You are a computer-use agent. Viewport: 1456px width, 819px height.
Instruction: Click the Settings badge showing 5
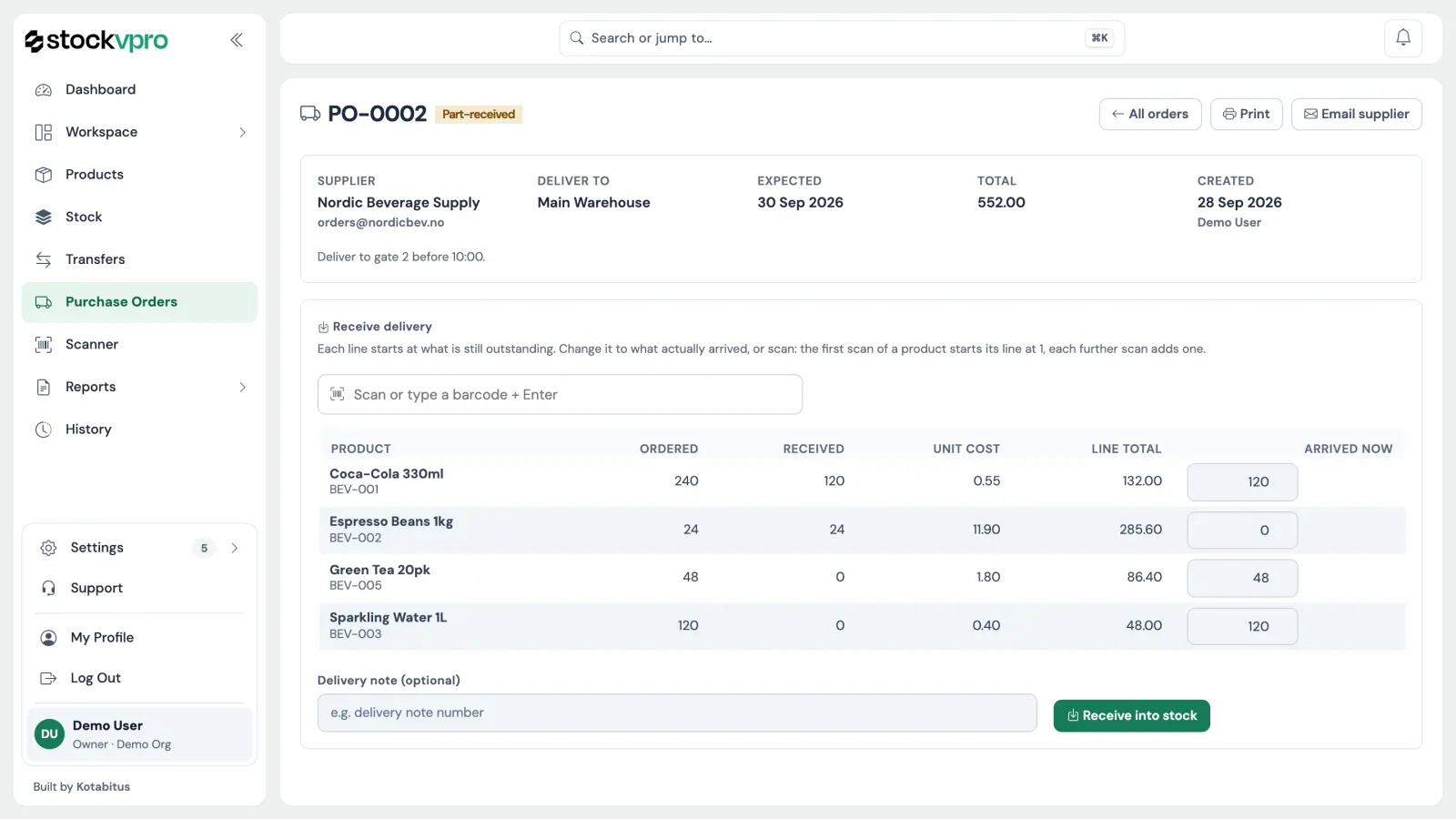point(204,548)
